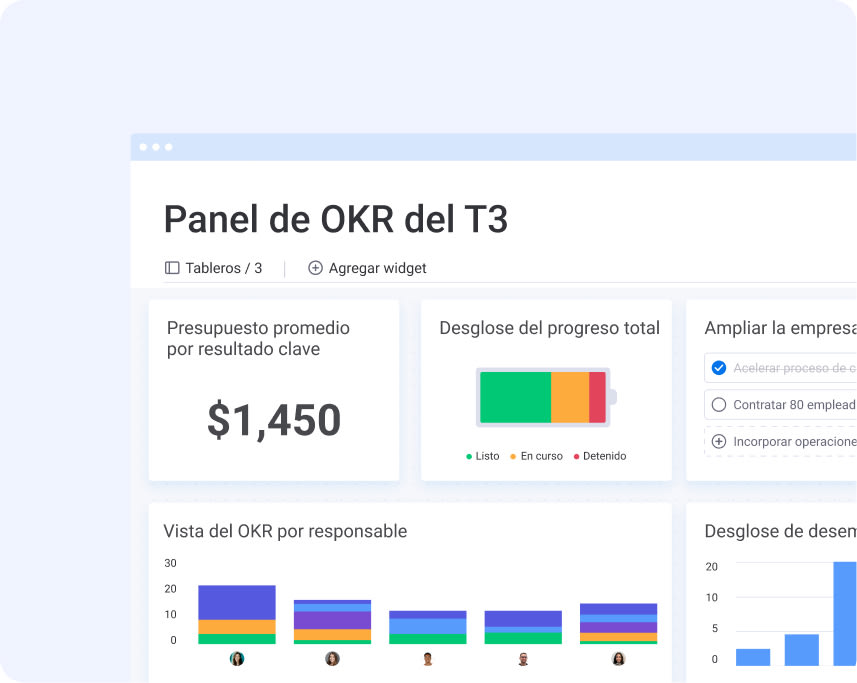Click the red Detenido battery segment
857x683 pixels.
tap(597, 397)
